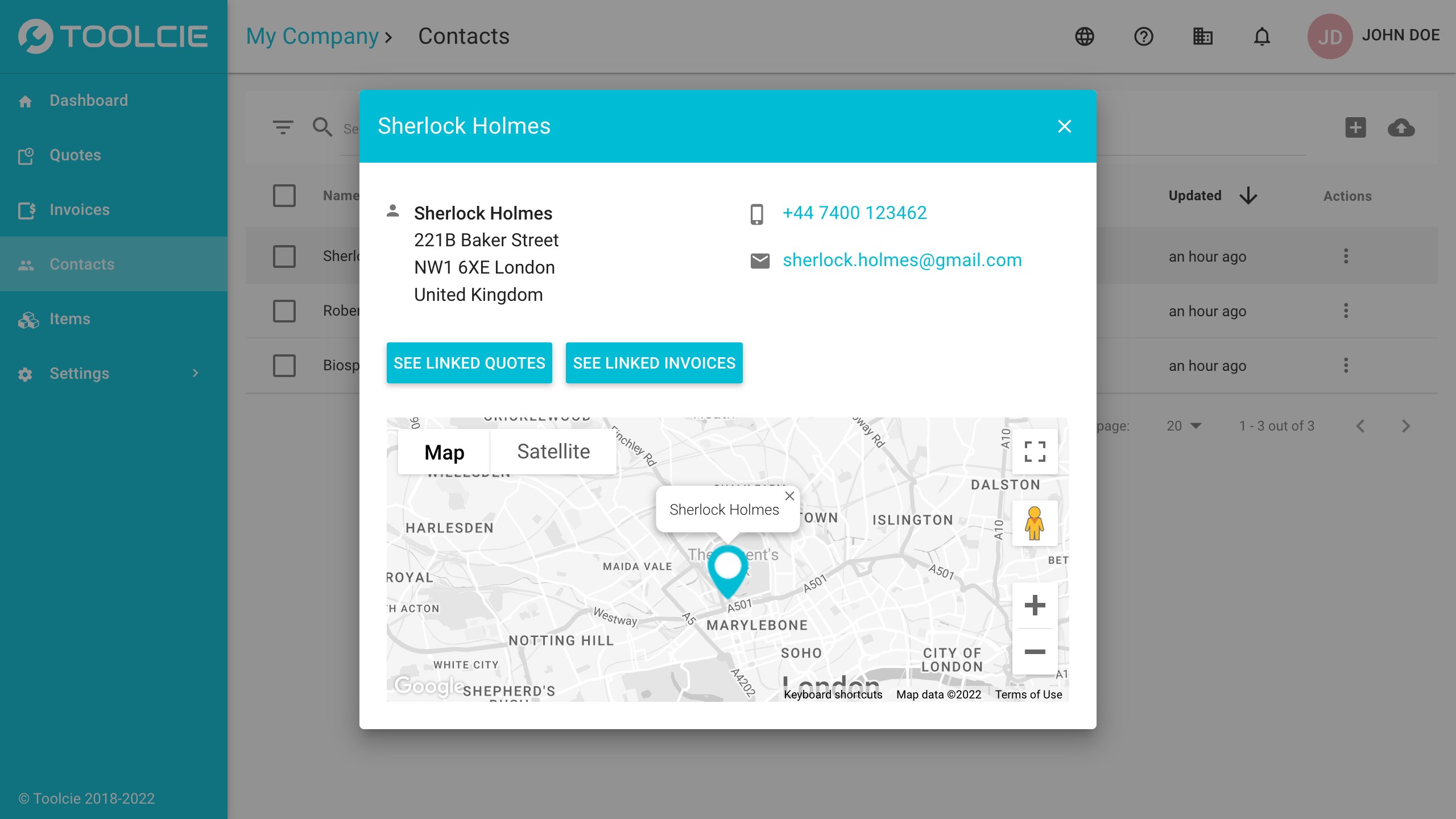Expand the Settings sidebar submenu
Screen dimensions: 1456x819
click(195, 373)
